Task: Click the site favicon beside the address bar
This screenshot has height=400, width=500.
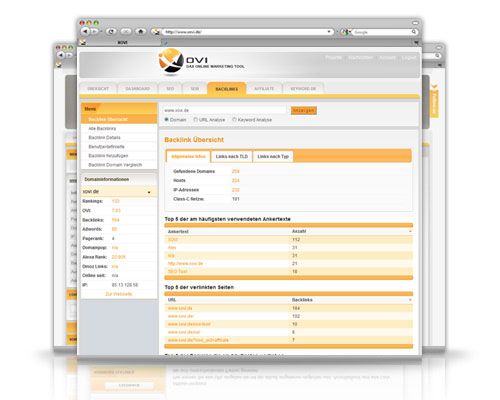Action: [155, 32]
